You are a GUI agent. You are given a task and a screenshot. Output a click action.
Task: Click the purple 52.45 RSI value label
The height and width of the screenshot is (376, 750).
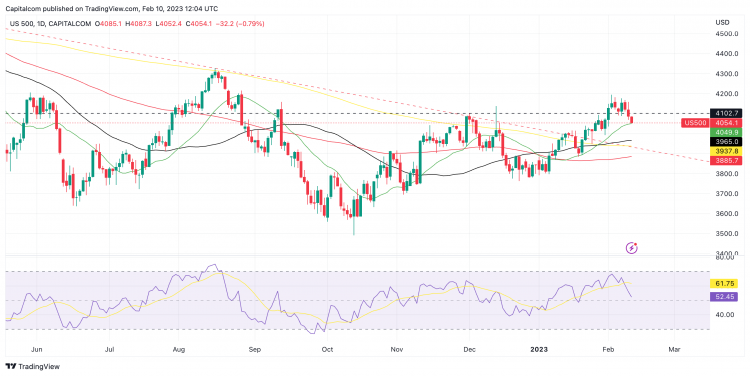click(x=724, y=297)
